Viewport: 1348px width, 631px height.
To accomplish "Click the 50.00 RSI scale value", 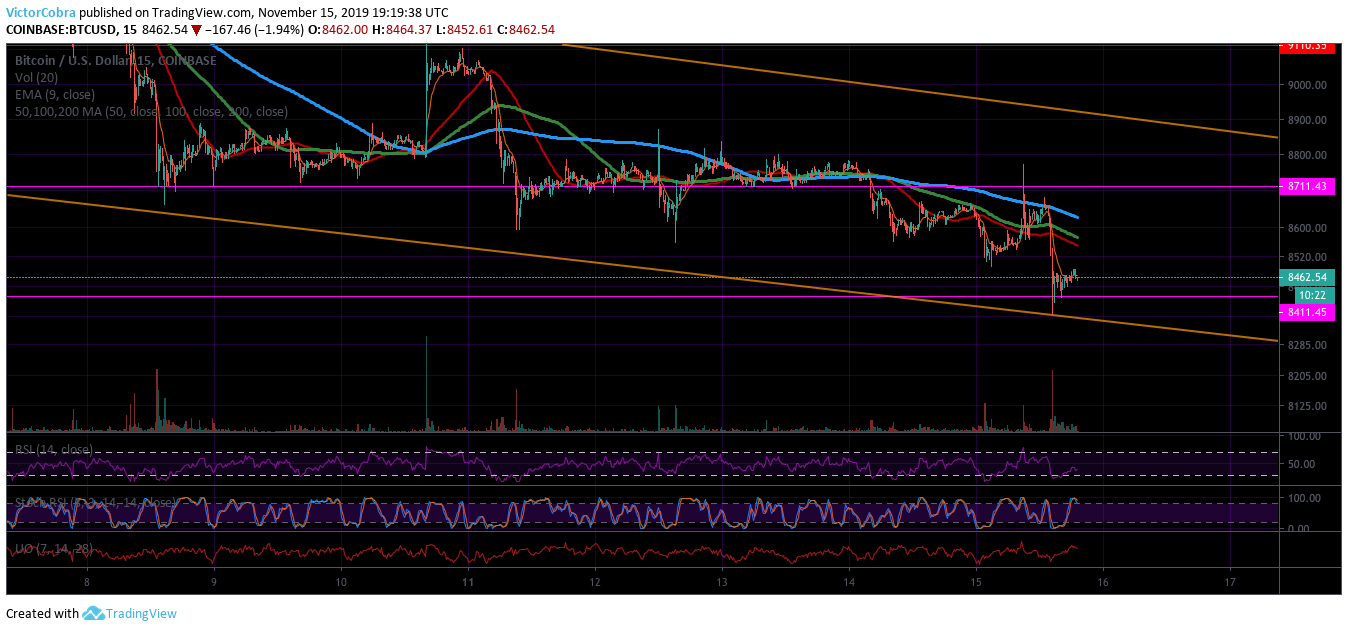I will 1301,464.
